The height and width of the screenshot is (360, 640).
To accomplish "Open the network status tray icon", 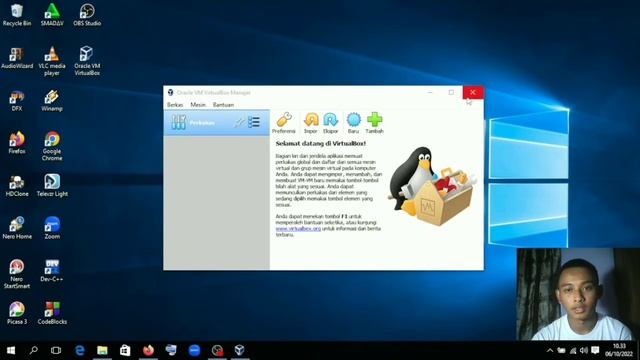I will [x=573, y=351].
